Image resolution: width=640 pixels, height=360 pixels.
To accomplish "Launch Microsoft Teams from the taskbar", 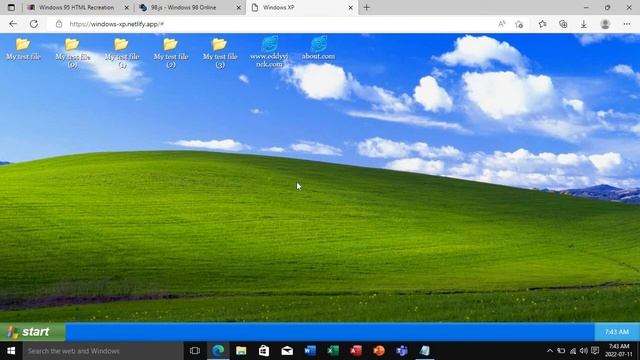I will click(402, 351).
